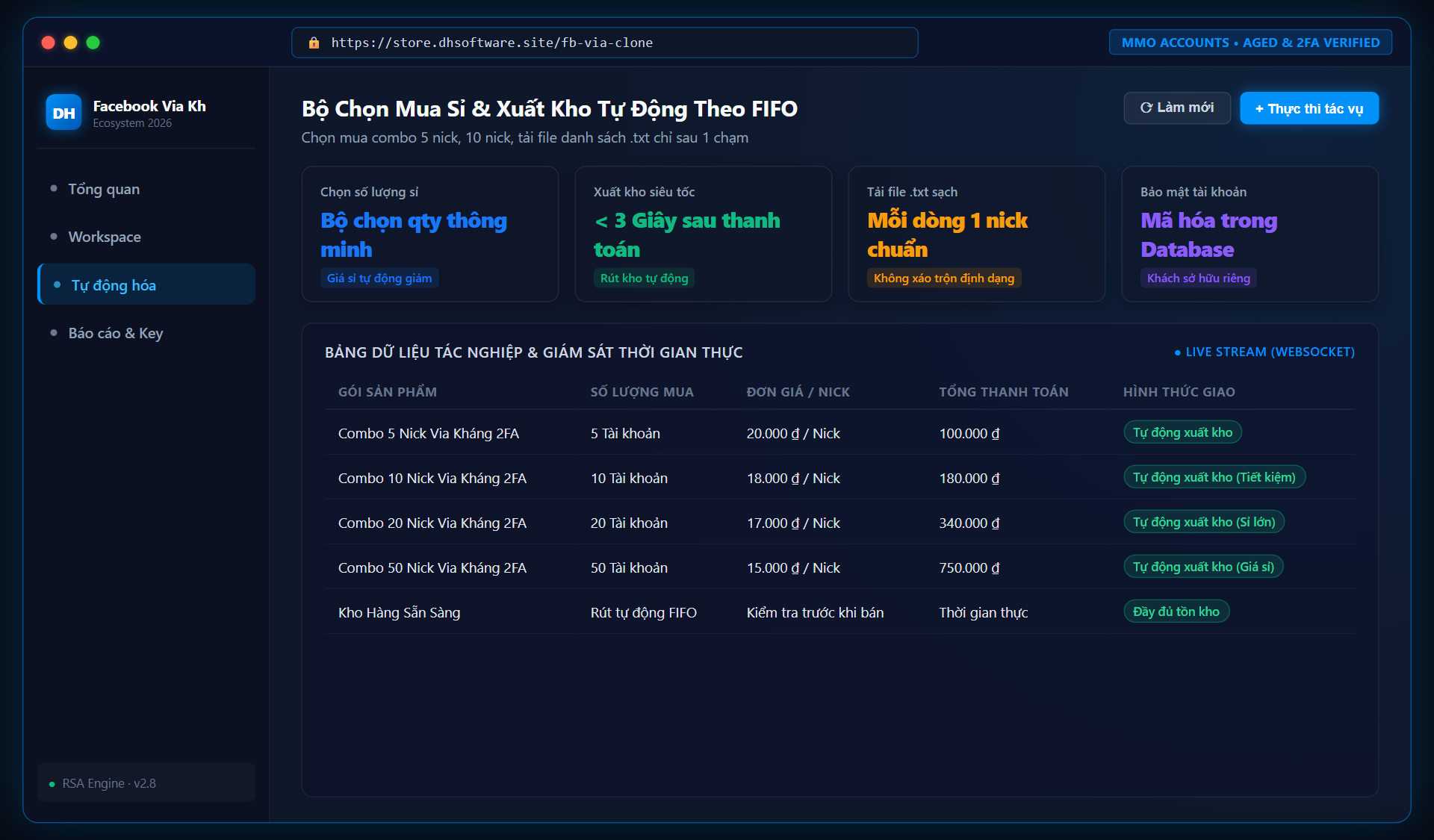The height and width of the screenshot is (840, 1434).
Task: Select the Combo 10 Nick Via Kháng 2FA row
Action: 840,477
